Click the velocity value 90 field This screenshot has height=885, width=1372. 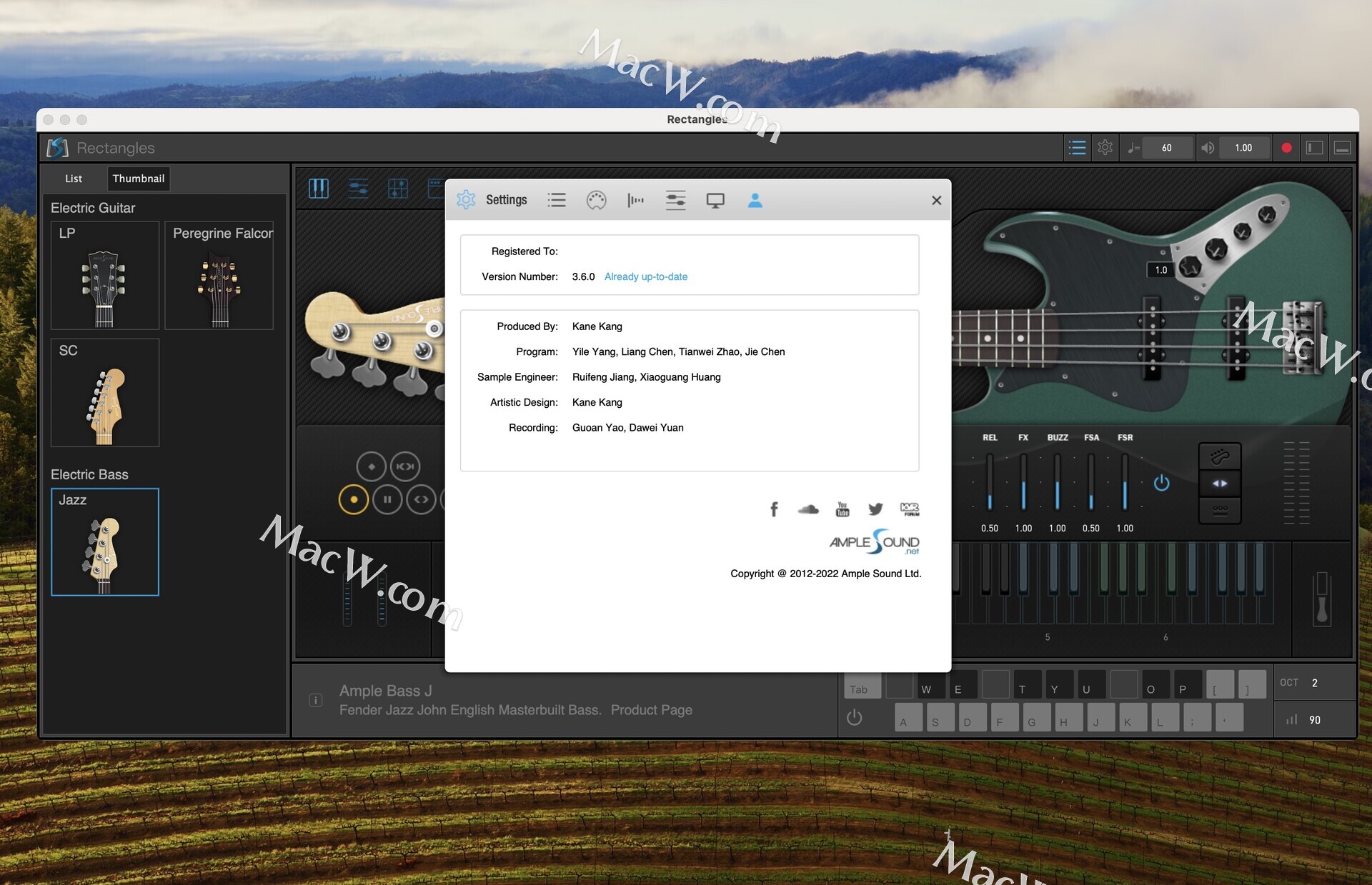coord(1315,720)
